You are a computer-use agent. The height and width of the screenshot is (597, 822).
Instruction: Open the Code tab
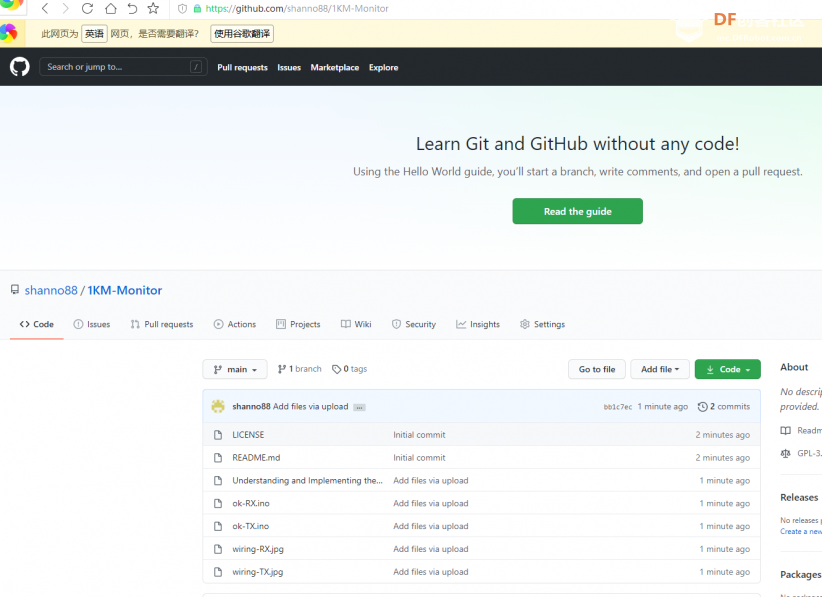tap(37, 324)
